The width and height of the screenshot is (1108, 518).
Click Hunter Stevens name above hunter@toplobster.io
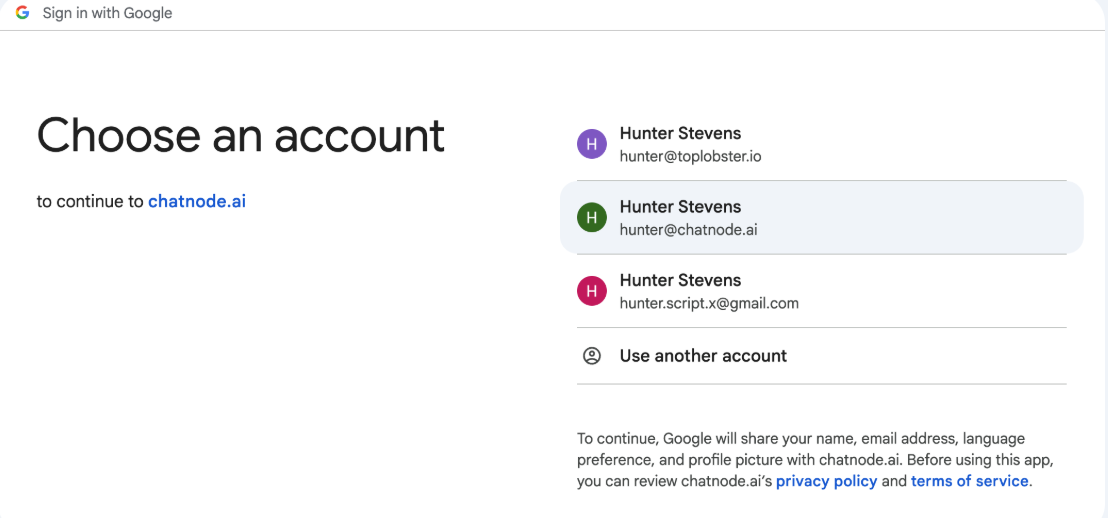(x=680, y=133)
